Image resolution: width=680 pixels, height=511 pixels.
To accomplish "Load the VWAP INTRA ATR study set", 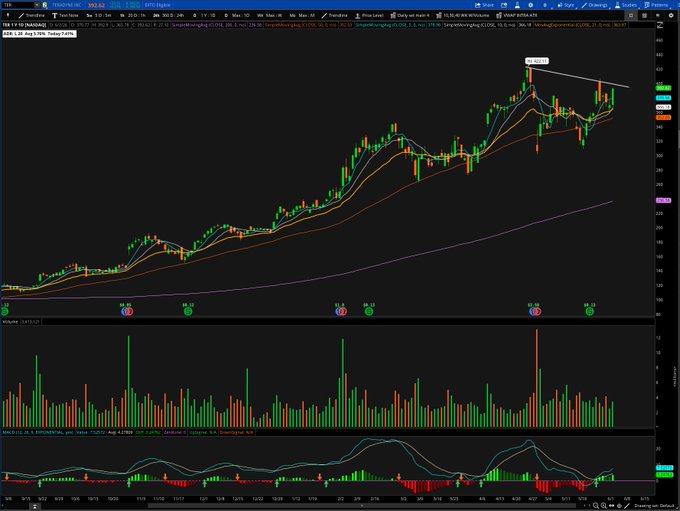I will tap(517, 15).
